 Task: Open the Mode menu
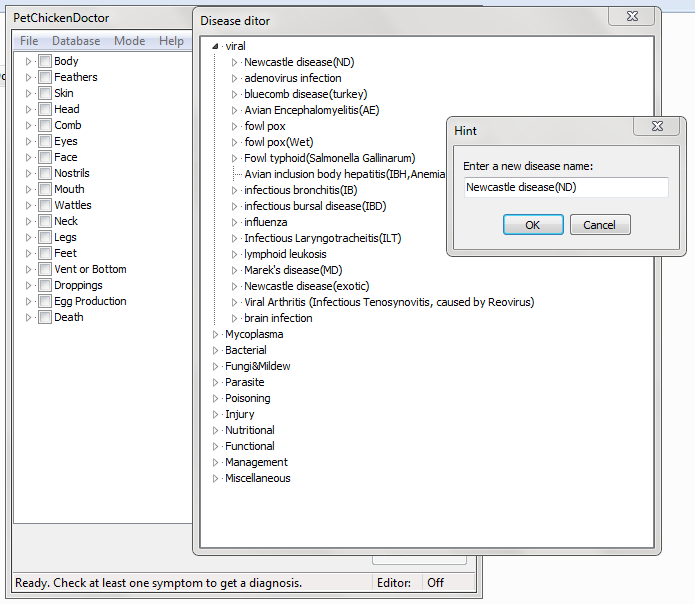129,41
